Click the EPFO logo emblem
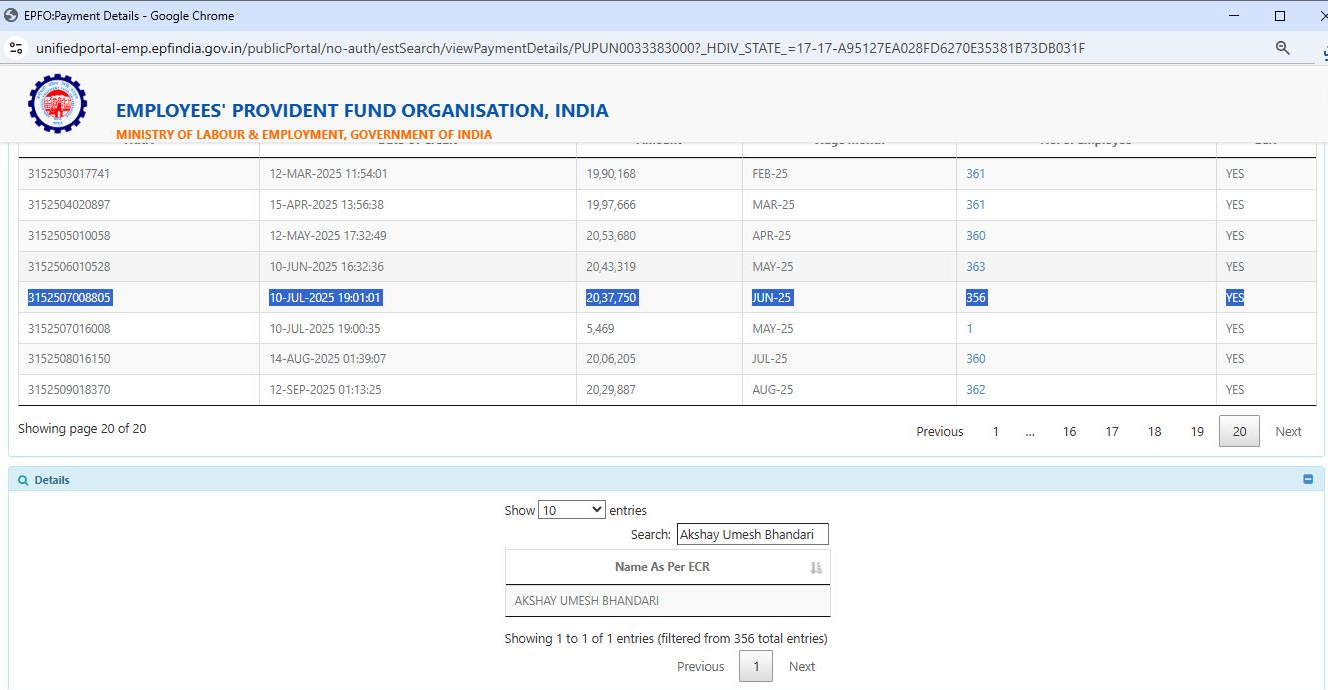The height and width of the screenshot is (690, 1328). [x=57, y=104]
